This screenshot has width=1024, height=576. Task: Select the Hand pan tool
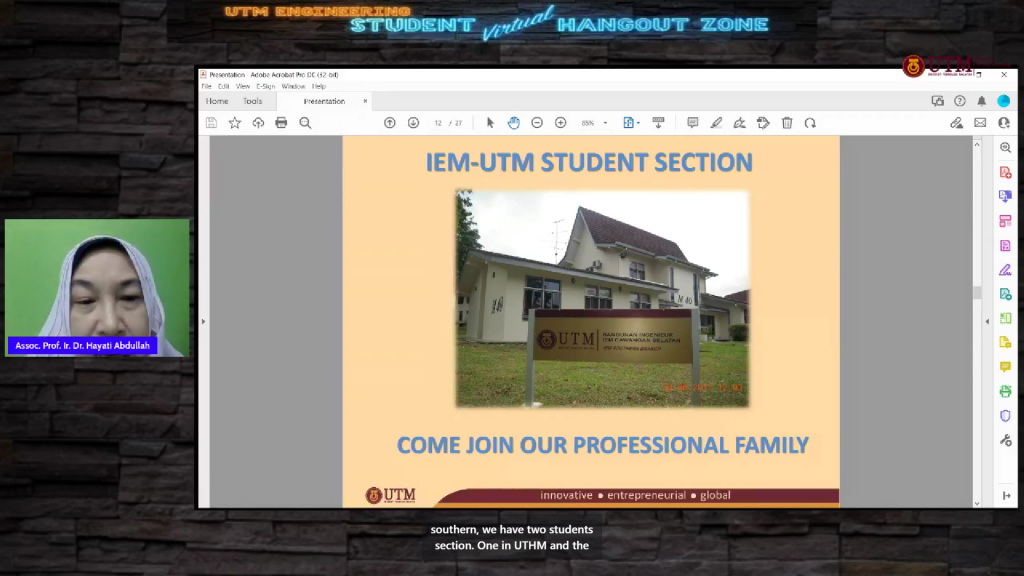point(513,123)
